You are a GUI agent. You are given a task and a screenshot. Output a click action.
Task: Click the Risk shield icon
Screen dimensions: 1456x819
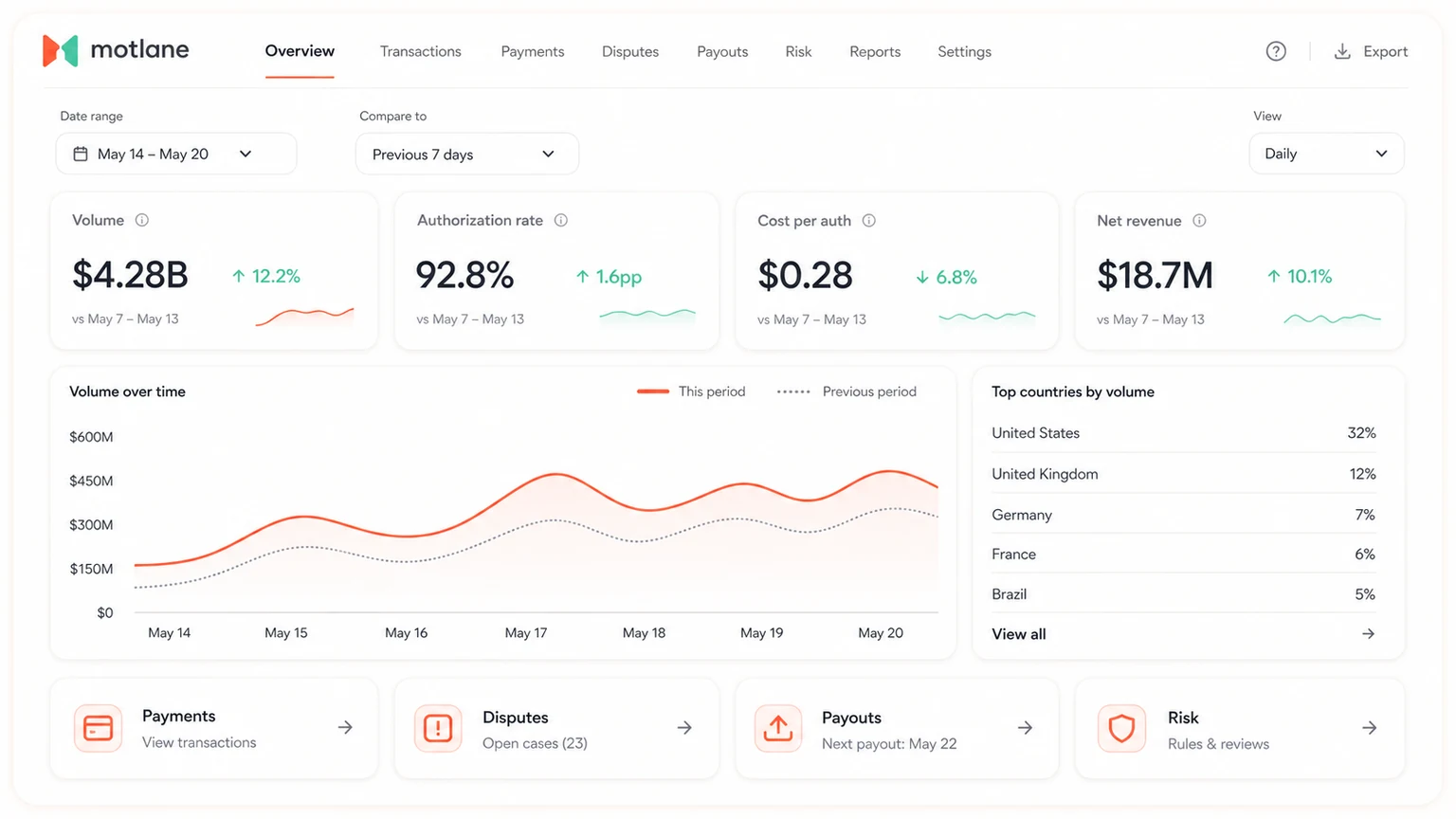point(1121,728)
